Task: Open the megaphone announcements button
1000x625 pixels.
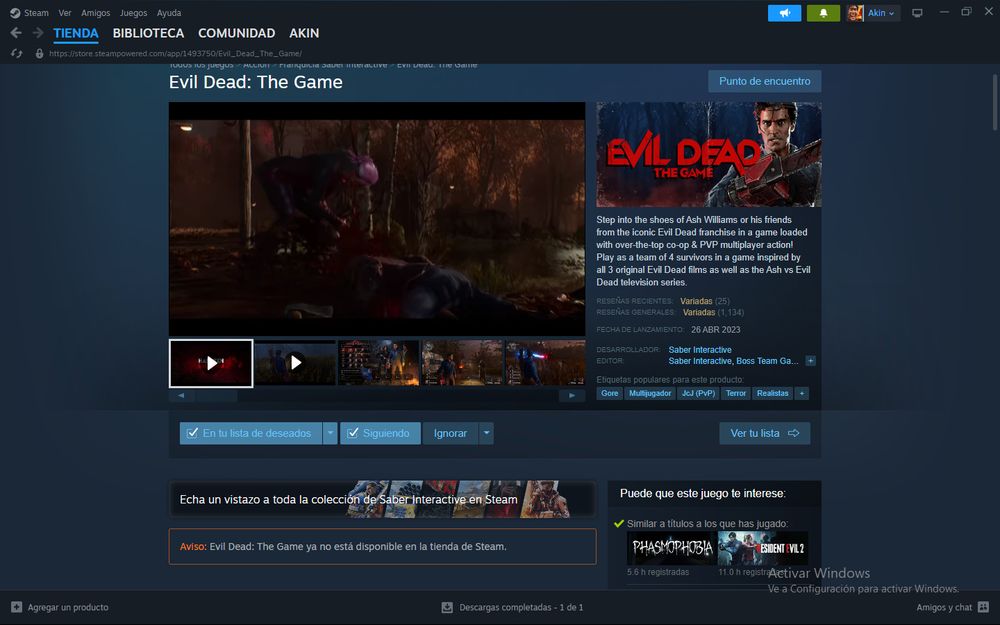Action: tap(784, 13)
